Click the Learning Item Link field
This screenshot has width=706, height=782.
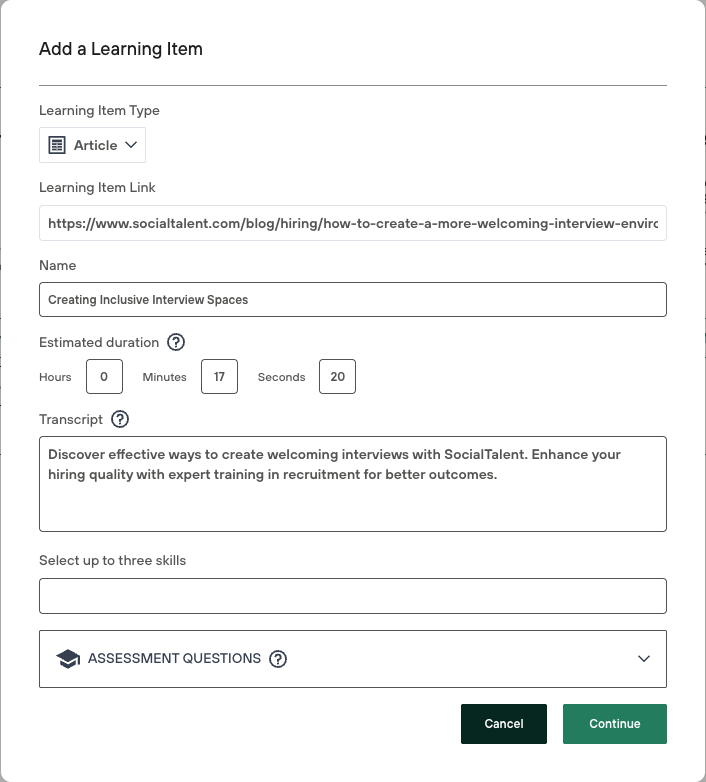tap(352, 223)
